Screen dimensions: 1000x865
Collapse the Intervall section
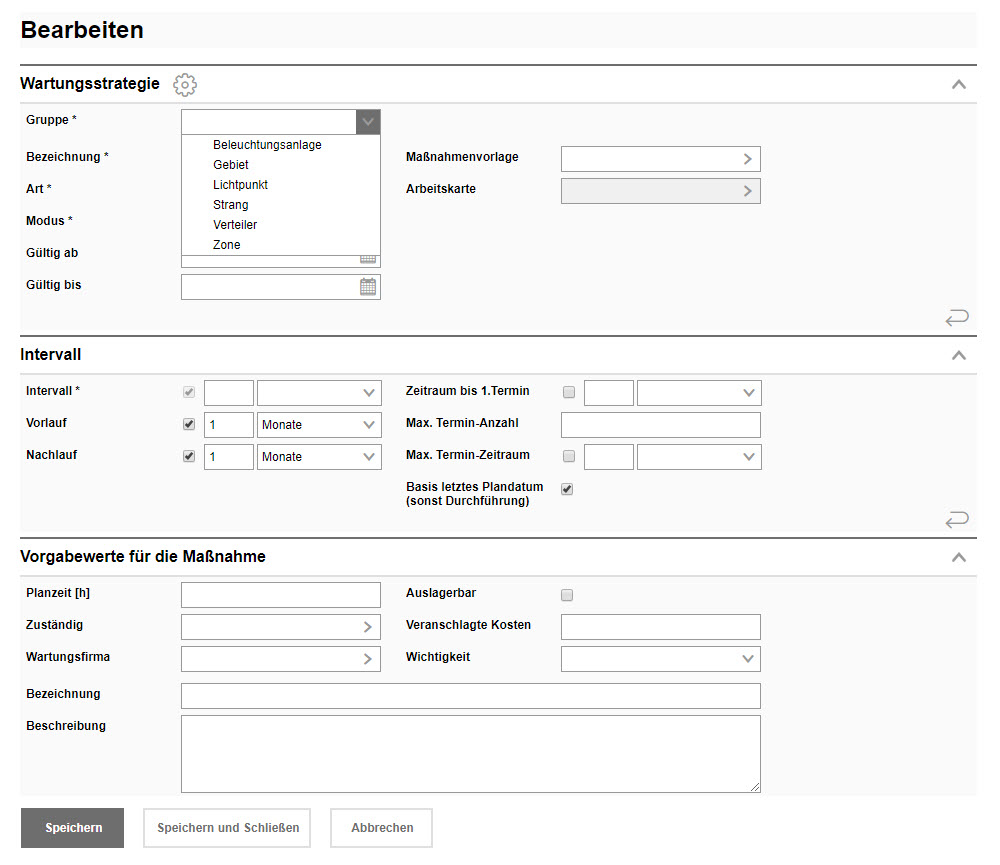pyautogui.click(x=958, y=355)
